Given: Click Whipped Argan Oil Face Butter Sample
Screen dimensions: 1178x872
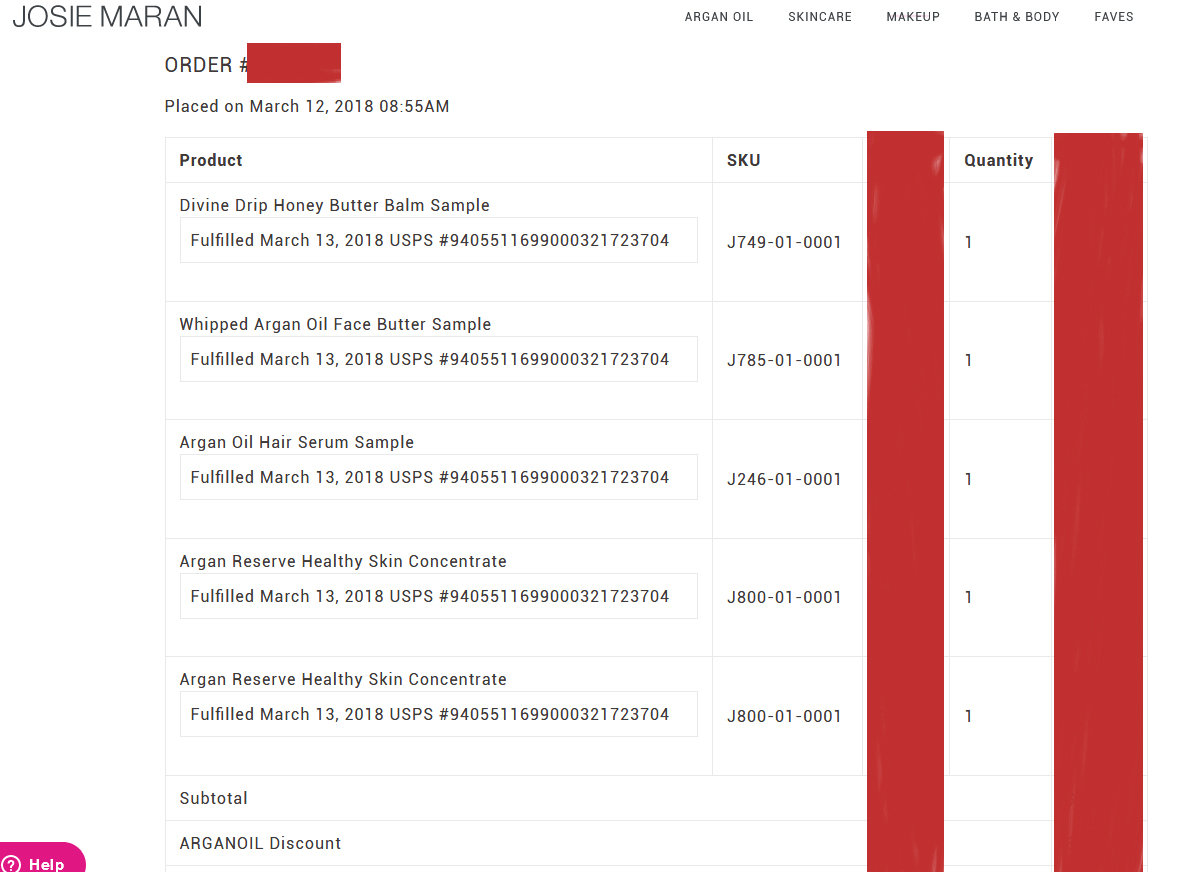Looking at the screenshot, I should point(335,324).
